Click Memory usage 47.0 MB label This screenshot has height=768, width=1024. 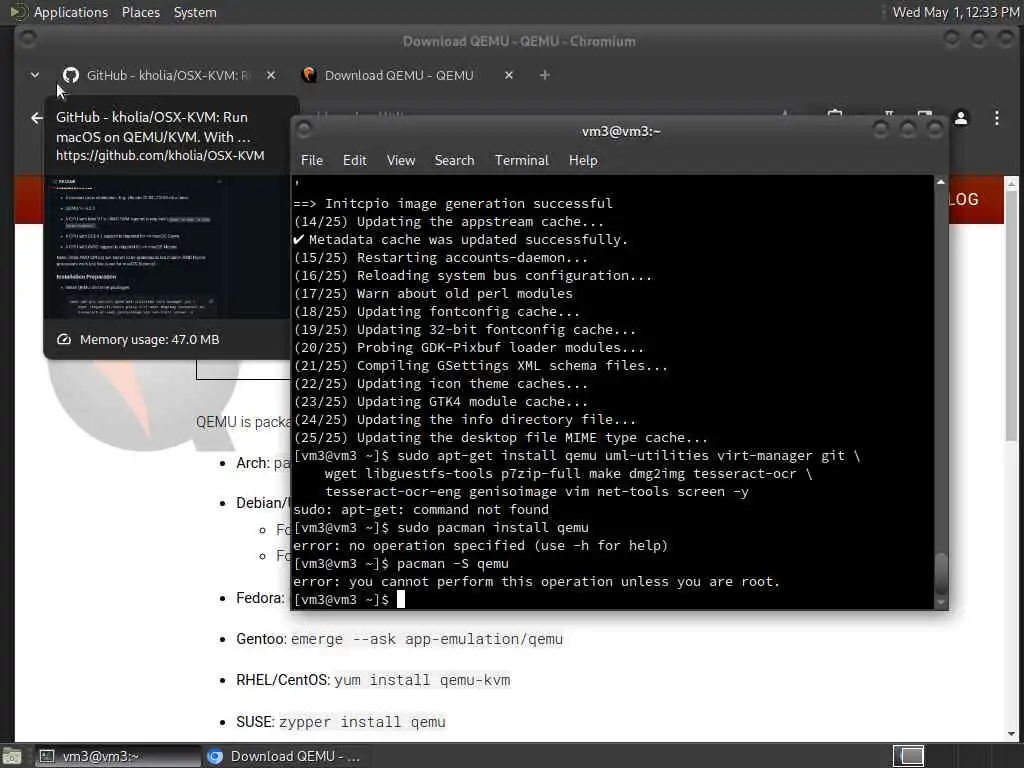tap(149, 340)
